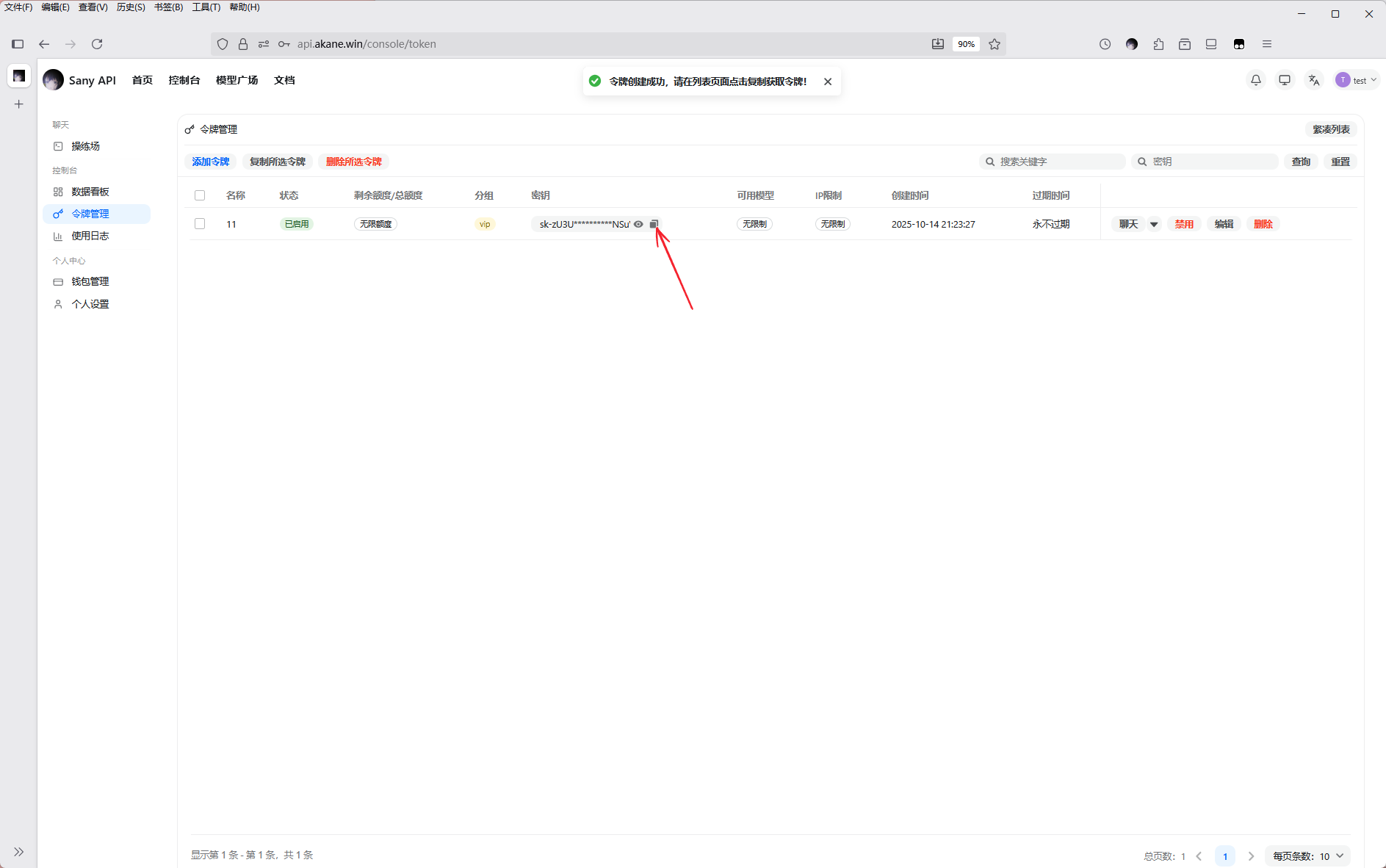
Task: Bookmark this page with star icon
Action: click(x=995, y=44)
